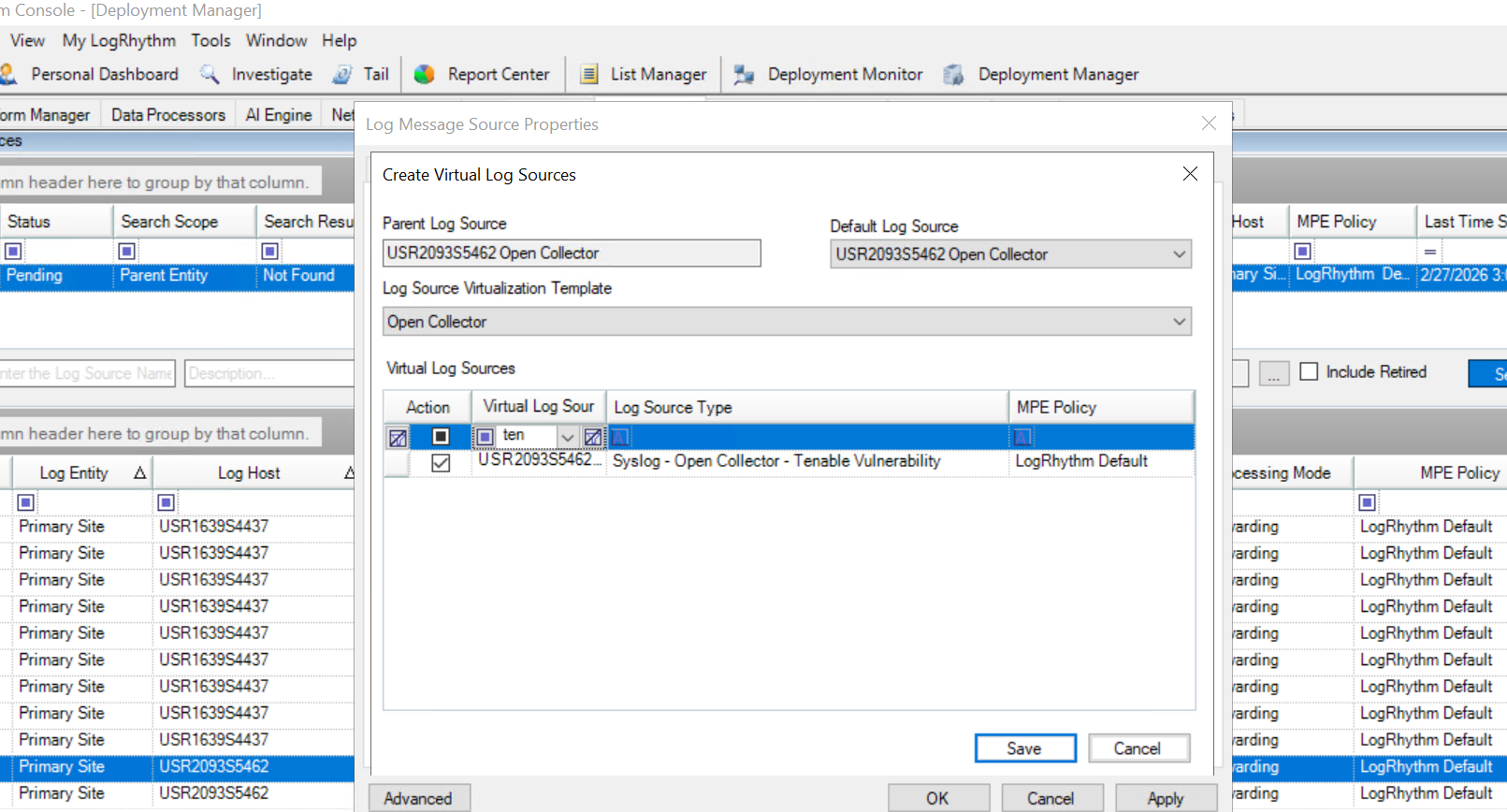Uncheck the Tenable Vulnerability row Action checkbox
Image resolution: width=1507 pixels, height=812 pixels.
tap(441, 463)
